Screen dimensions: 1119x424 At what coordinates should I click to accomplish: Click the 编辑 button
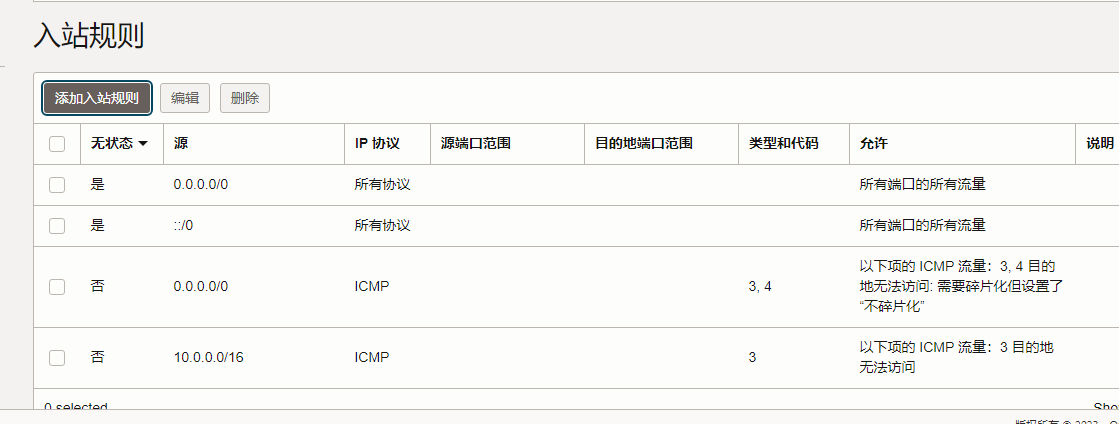(x=185, y=98)
